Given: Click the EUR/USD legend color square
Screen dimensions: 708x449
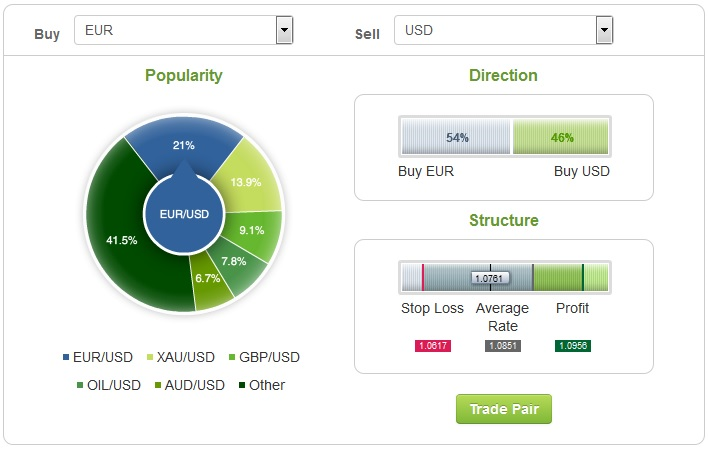Looking at the screenshot, I should 66,357.
